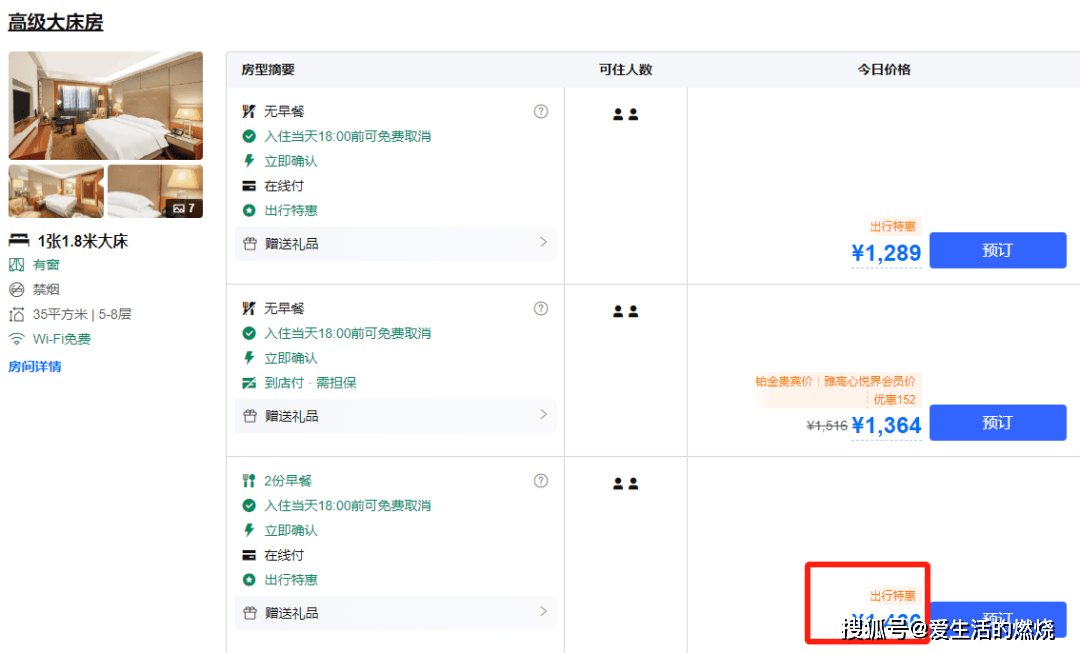Click the Wi-Fi免费 icon
1080x653 pixels.
coord(16,339)
